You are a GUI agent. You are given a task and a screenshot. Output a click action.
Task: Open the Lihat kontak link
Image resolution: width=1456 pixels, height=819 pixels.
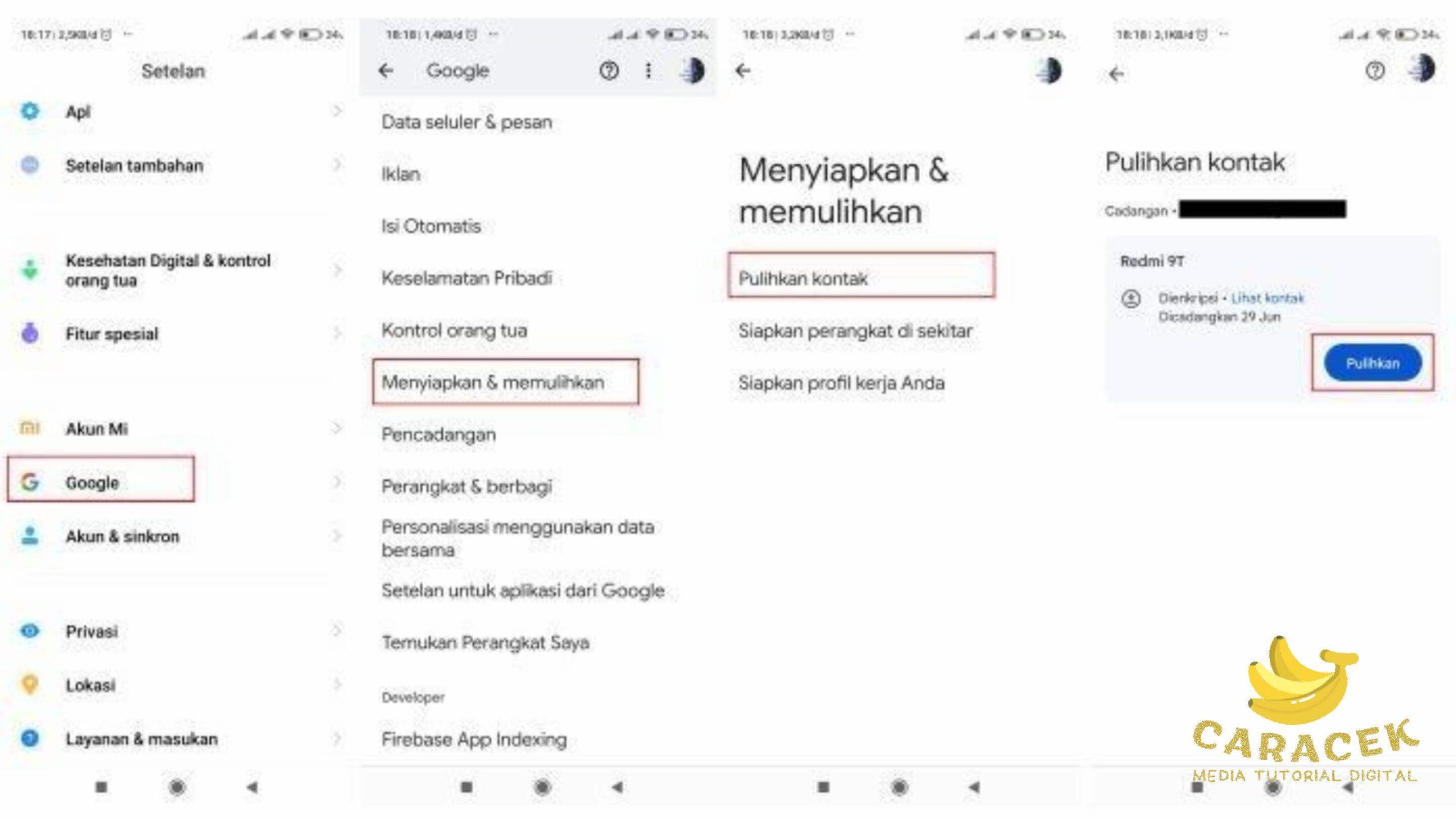(x=1267, y=298)
